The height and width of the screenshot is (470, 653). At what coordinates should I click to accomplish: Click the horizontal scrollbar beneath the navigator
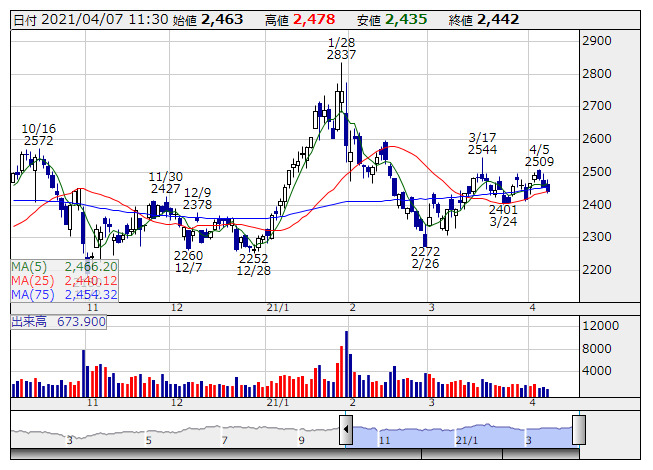[295, 454]
